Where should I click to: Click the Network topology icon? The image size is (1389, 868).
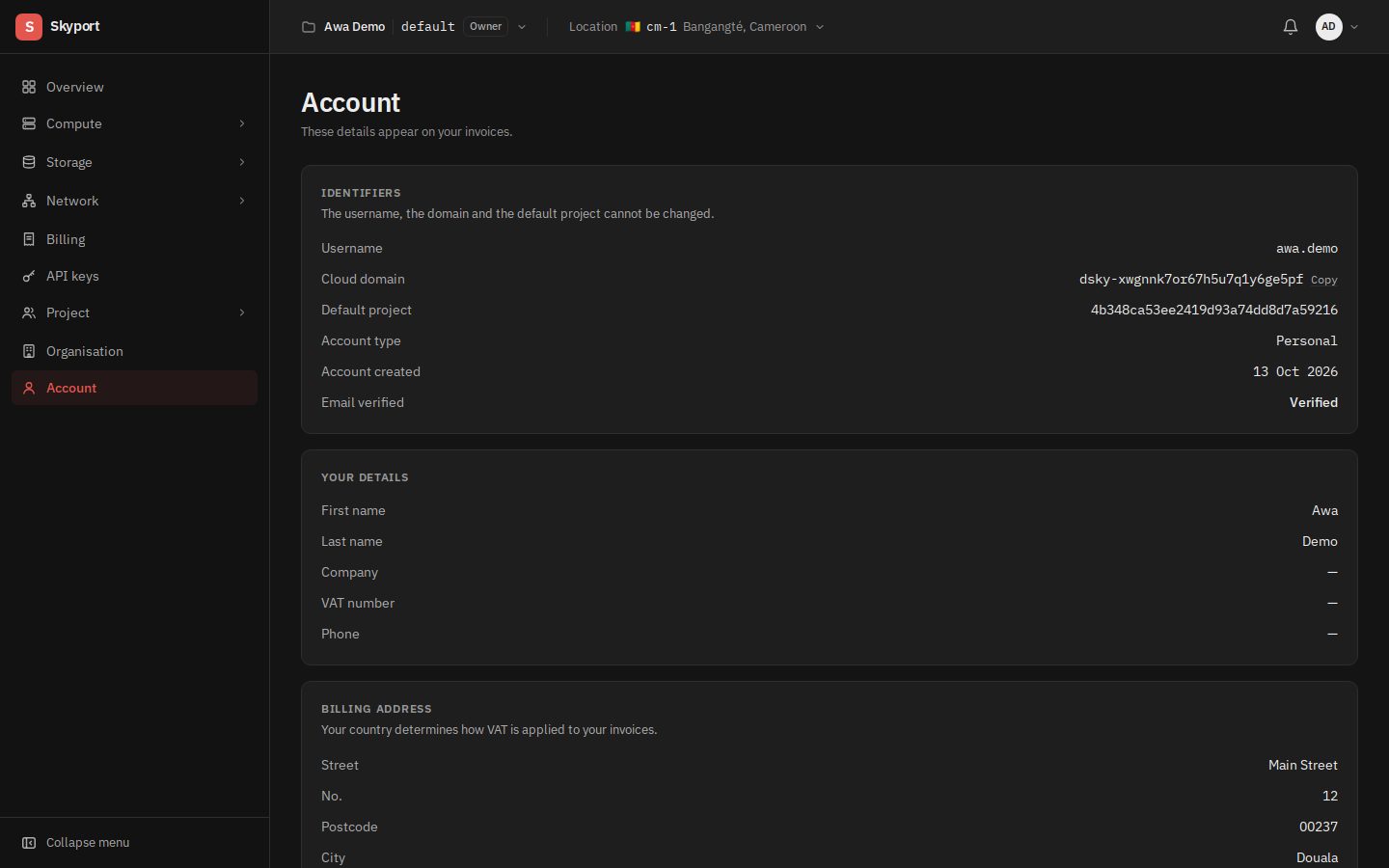point(29,201)
